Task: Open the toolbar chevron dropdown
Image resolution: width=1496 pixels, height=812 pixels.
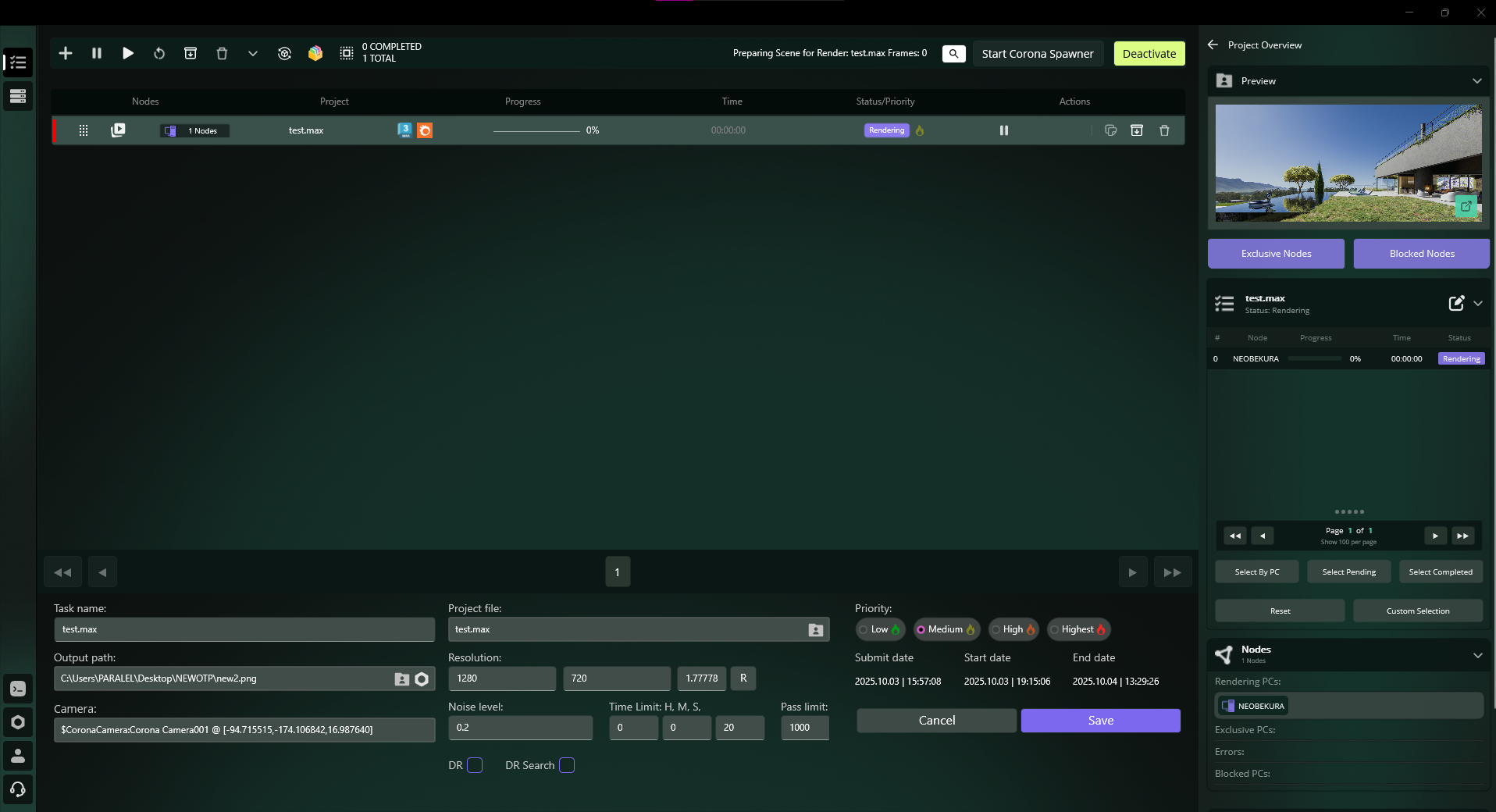Action: 253,53
